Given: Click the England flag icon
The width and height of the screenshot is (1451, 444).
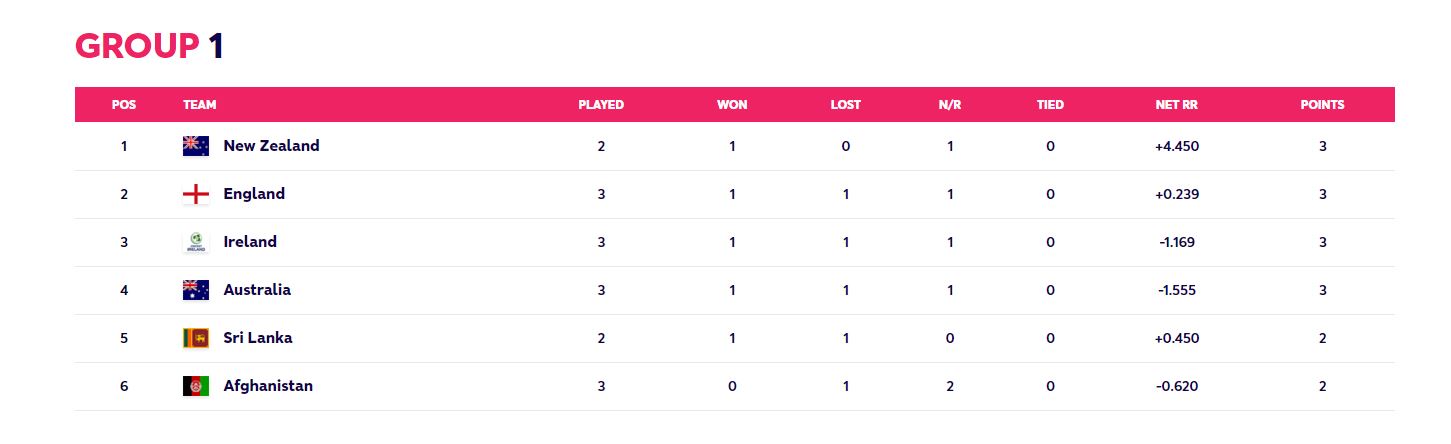Looking at the screenshot, I should tap(196, 194).
